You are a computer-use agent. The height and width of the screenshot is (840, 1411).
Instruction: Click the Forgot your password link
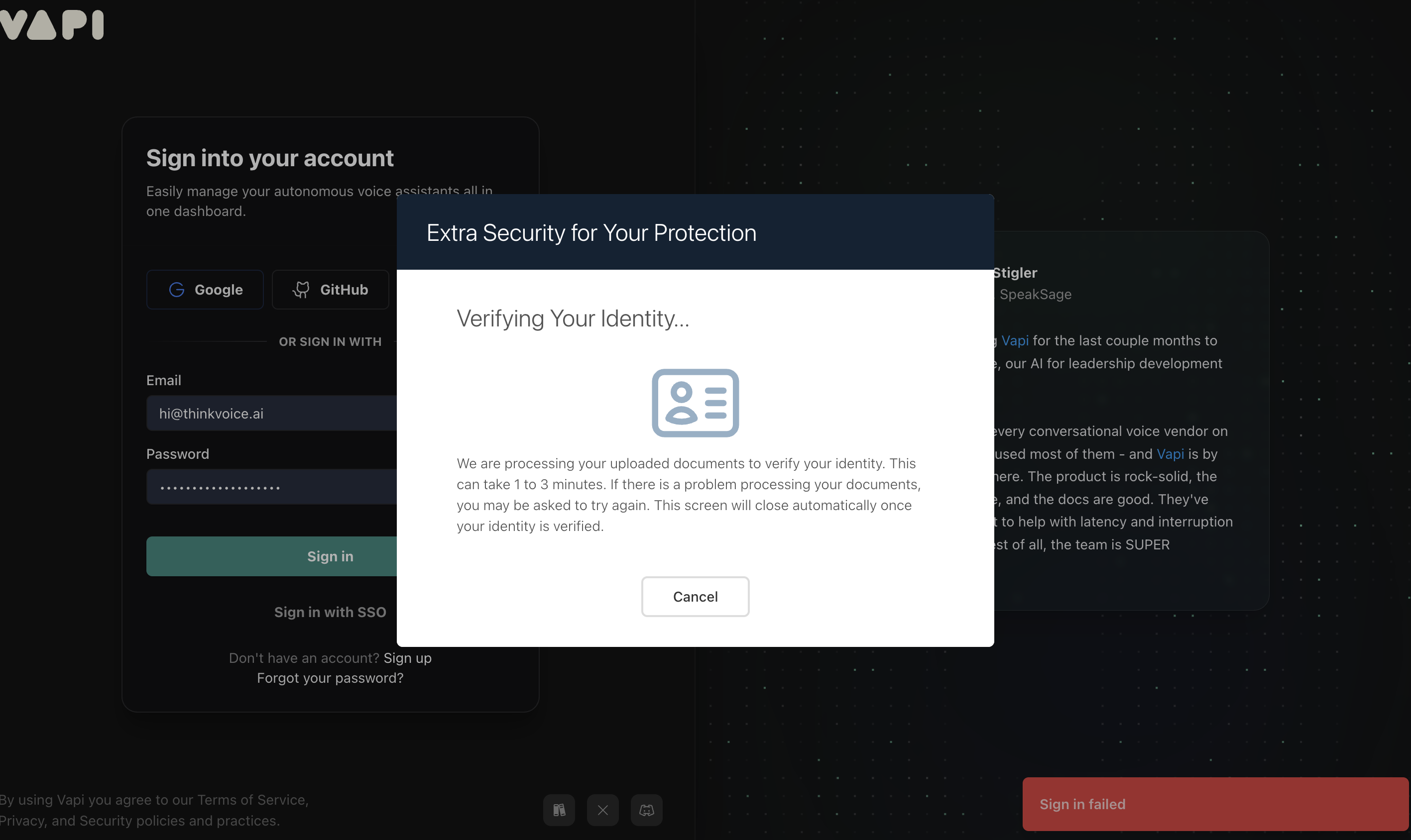click(330, 678)
